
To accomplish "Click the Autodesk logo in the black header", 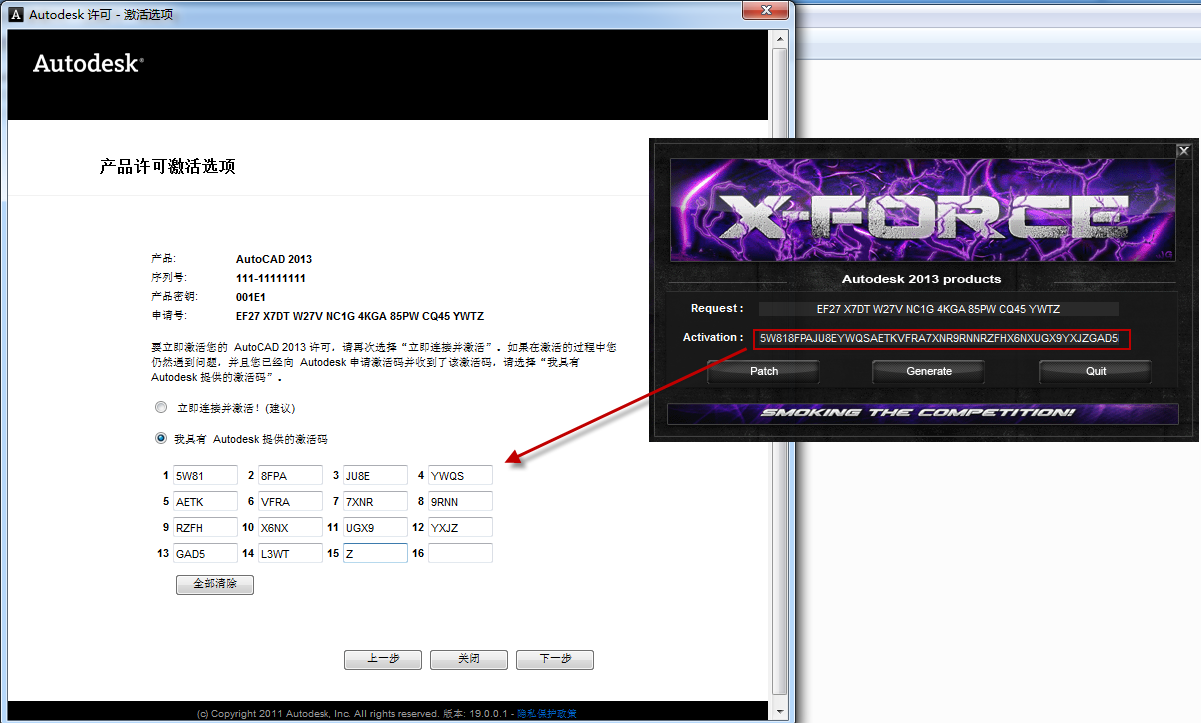I will click(88, 64).
